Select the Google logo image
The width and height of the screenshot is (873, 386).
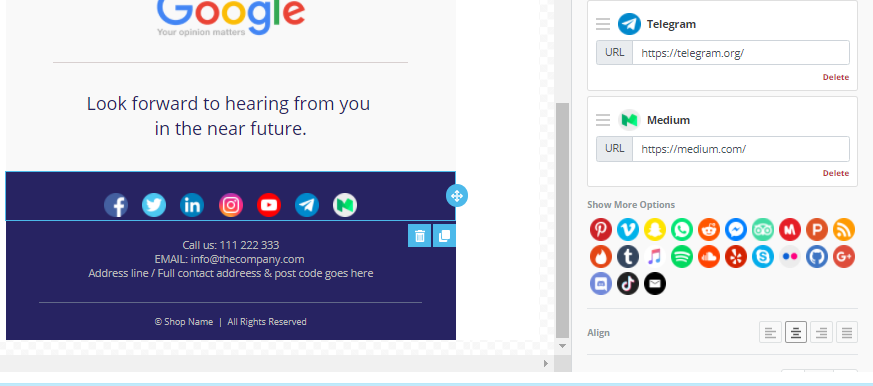pos(230,18)
